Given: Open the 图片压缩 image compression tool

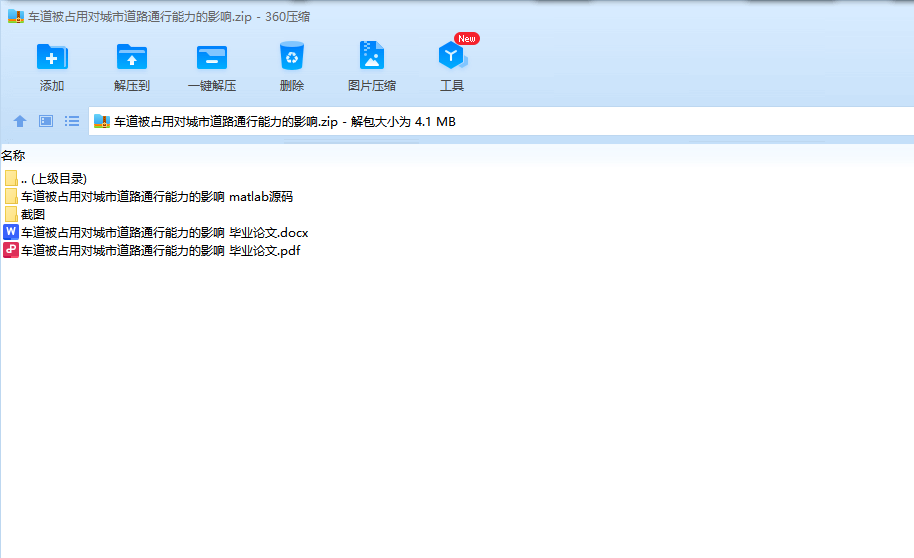Looking at the screenshot, I should (371, 56).
